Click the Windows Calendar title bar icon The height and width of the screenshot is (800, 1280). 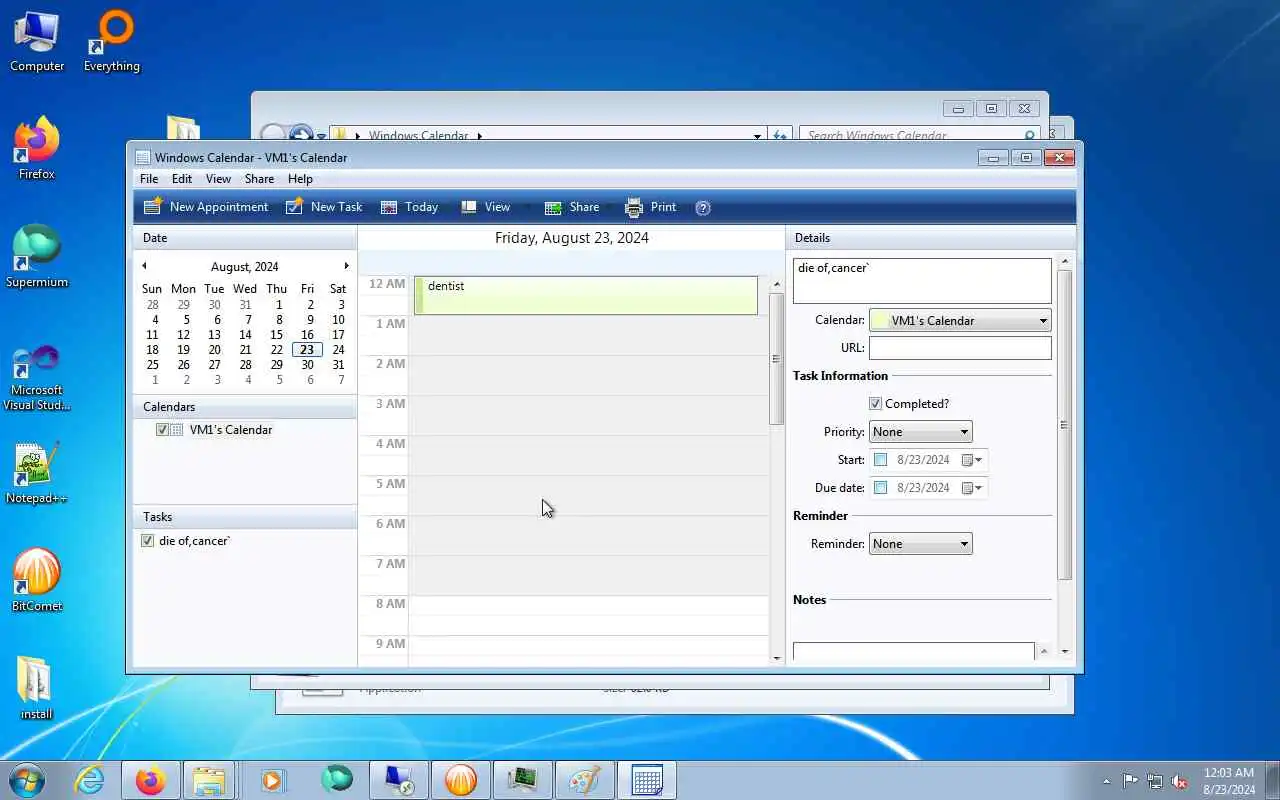tap(143, 158)
